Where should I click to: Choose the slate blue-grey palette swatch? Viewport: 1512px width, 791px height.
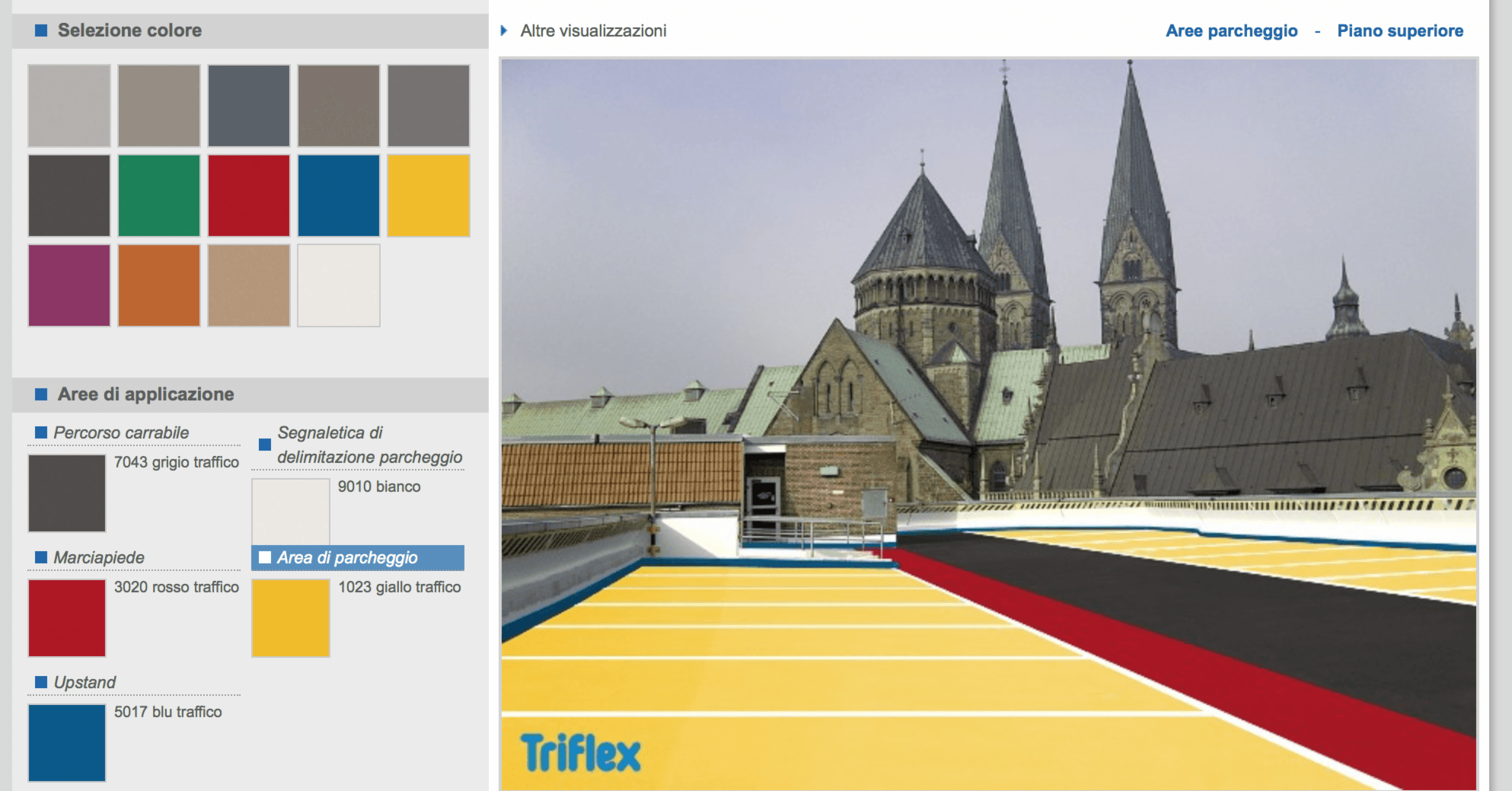click(x=249, y=106)
